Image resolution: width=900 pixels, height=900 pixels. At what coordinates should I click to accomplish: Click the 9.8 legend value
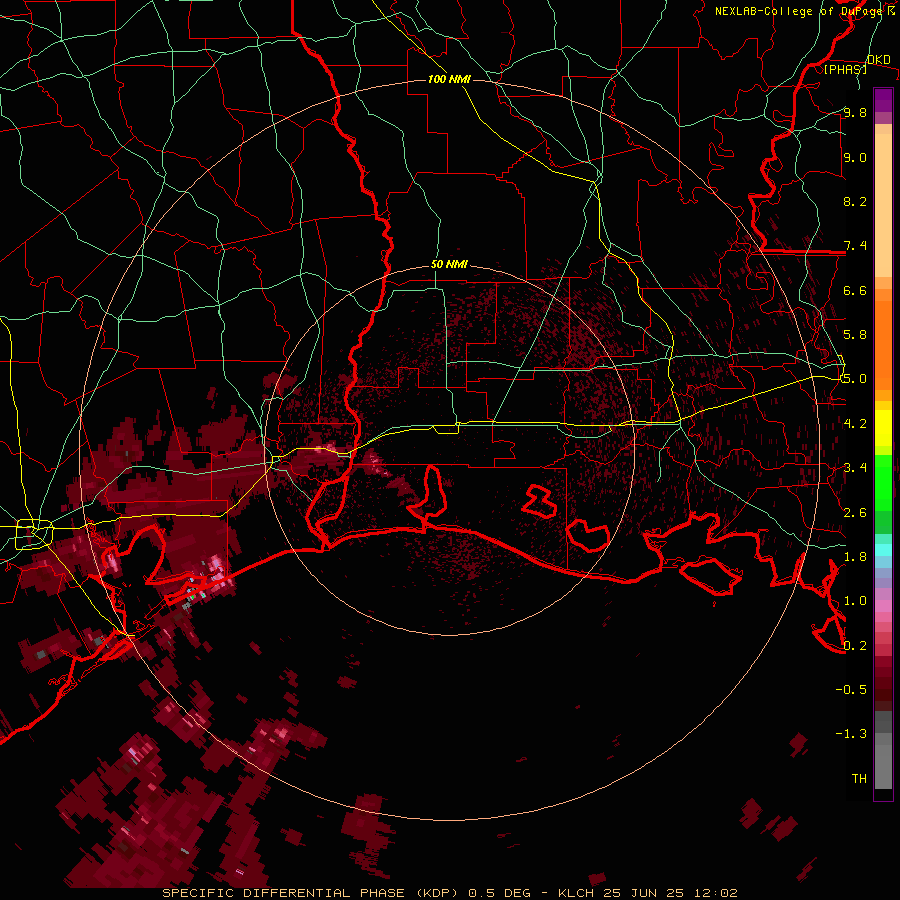(x=855, y=113)
